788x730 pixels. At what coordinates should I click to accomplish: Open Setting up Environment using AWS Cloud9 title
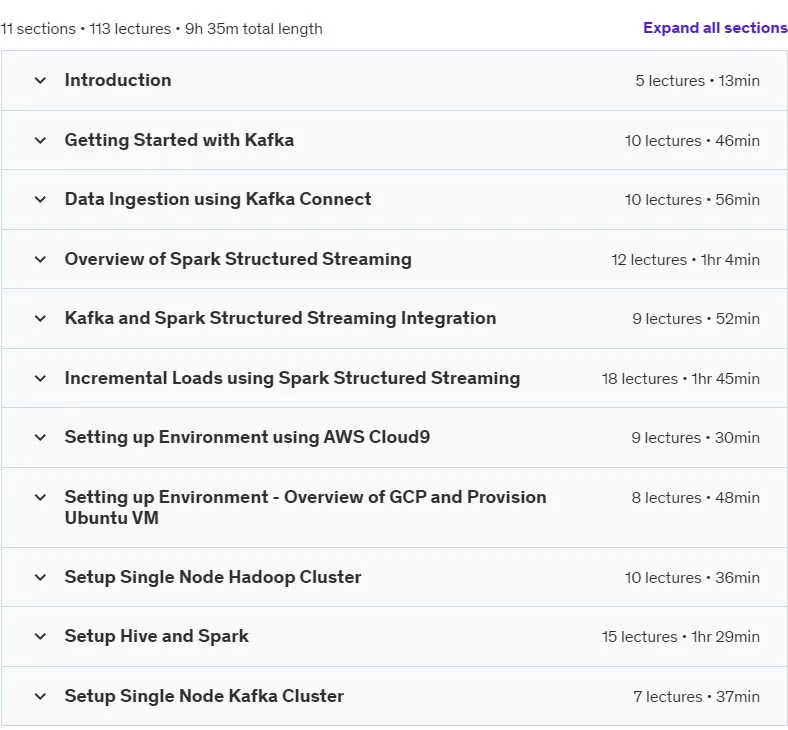pyautogui.click(x=247, y=438)
